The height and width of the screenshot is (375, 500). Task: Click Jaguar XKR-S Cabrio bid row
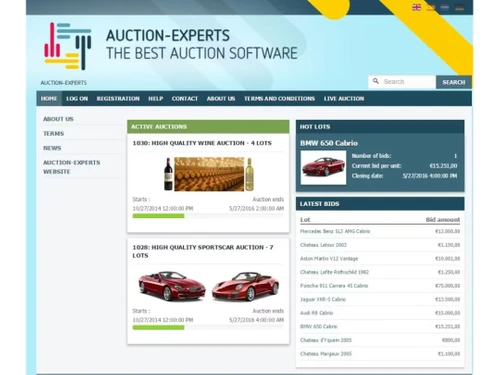click(x=380, y=299)
